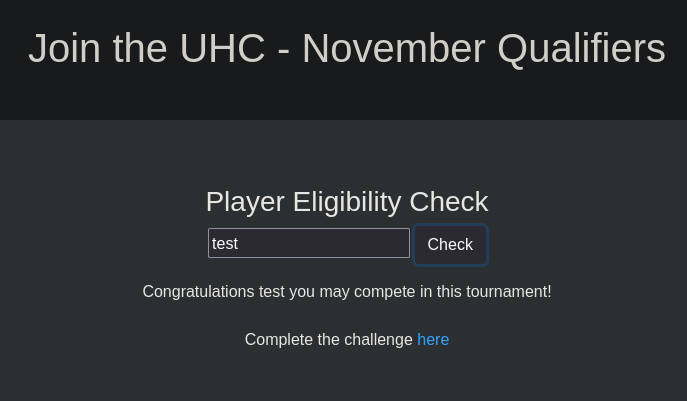Image resolution: width=687 pixels, height=401 pixels.
Task: Click the word "November" in the title
Action: pyautogui.click(x=393, y=48)
